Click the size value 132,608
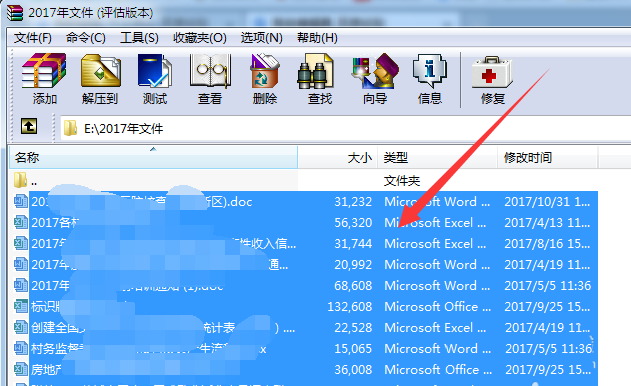This screenshot has height=386, width=631. pyautogui.click(x=349, y=306)
